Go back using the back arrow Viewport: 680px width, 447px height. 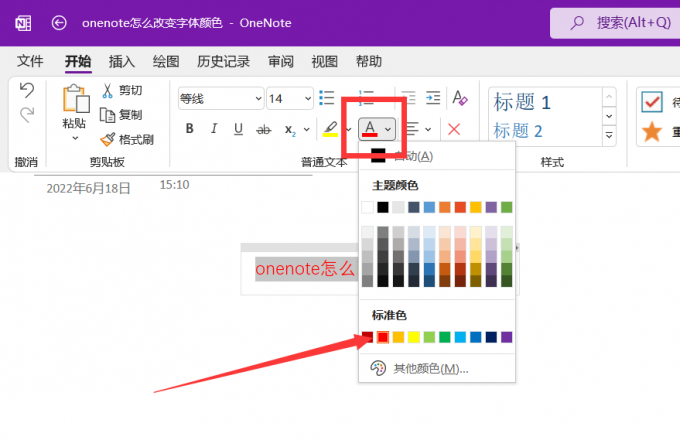[59, 23]
